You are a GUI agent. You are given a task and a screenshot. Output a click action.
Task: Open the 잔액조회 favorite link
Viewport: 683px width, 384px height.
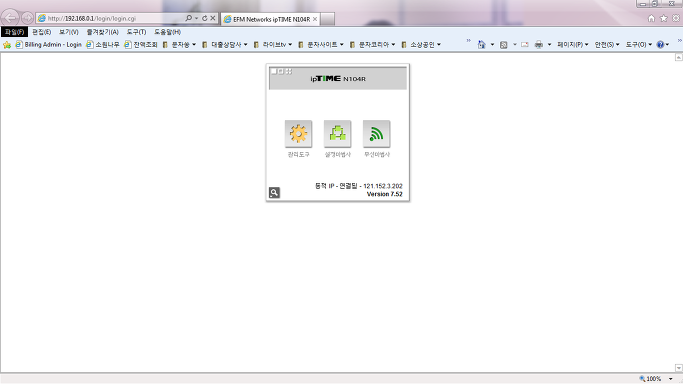pos(141,44)
